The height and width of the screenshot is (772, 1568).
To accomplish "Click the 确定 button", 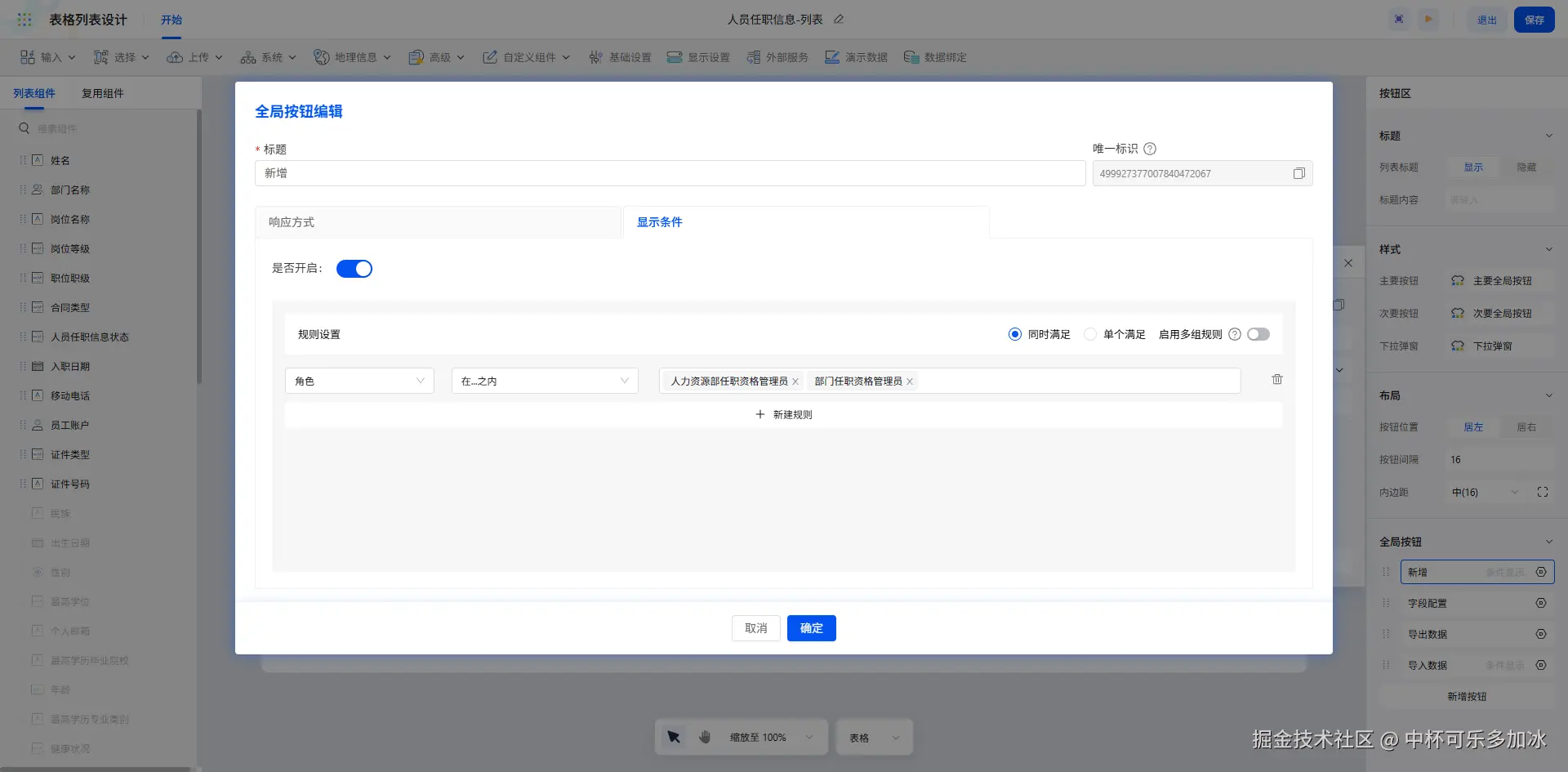I will click(812, 628).
